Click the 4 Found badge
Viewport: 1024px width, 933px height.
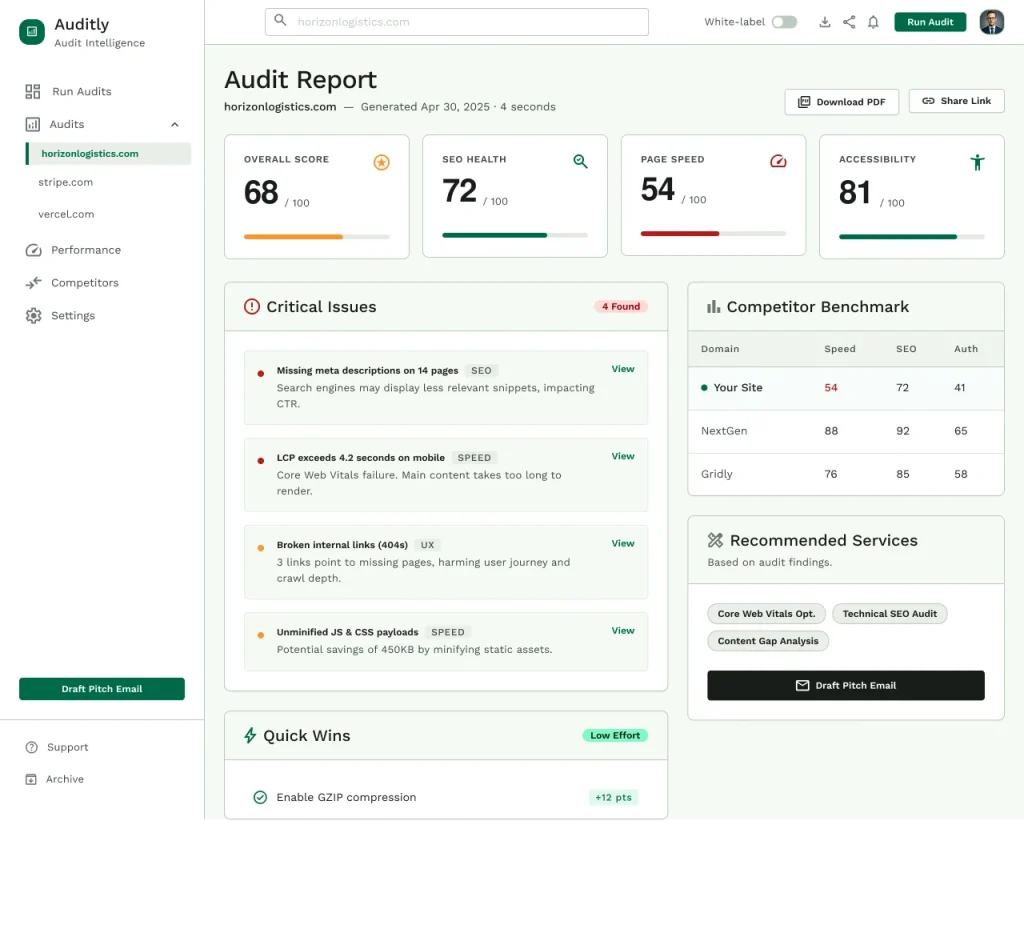pyautogui.click(x=620, y=306)
